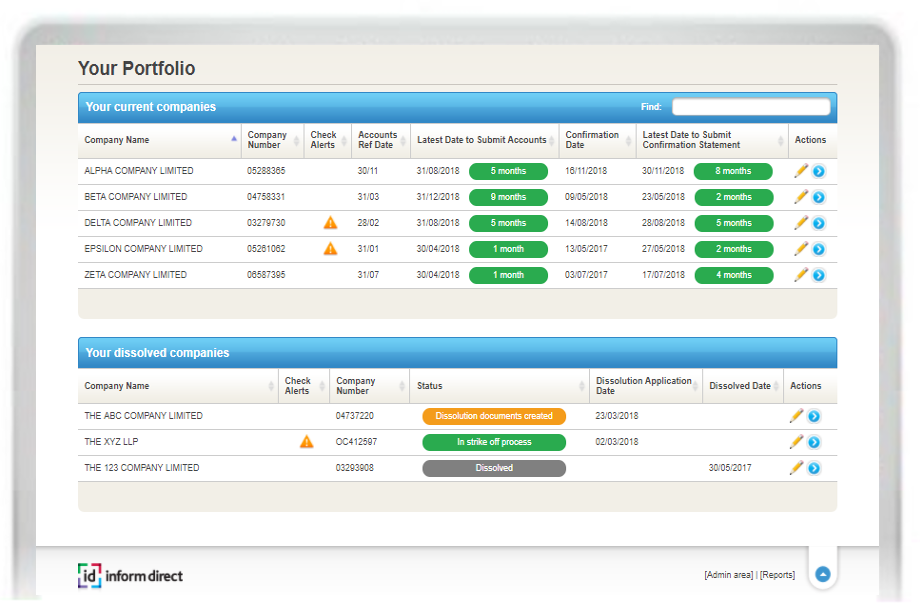
Task: Click the warning alert icon for EPSILON COMPANY LIMITED
Action: click(x=330, y=249)
